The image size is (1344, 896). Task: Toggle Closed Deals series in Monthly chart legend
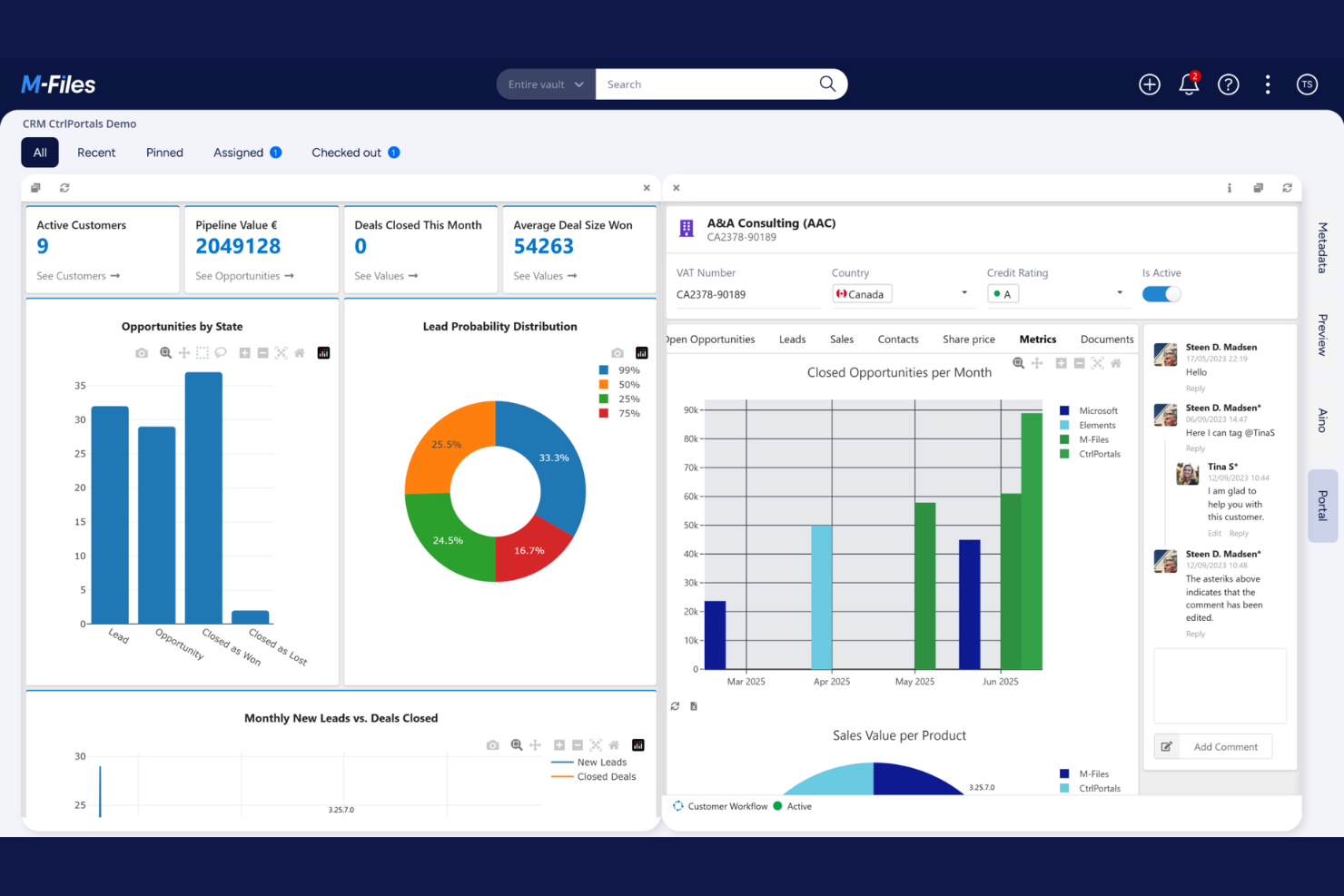click(594, 777)
